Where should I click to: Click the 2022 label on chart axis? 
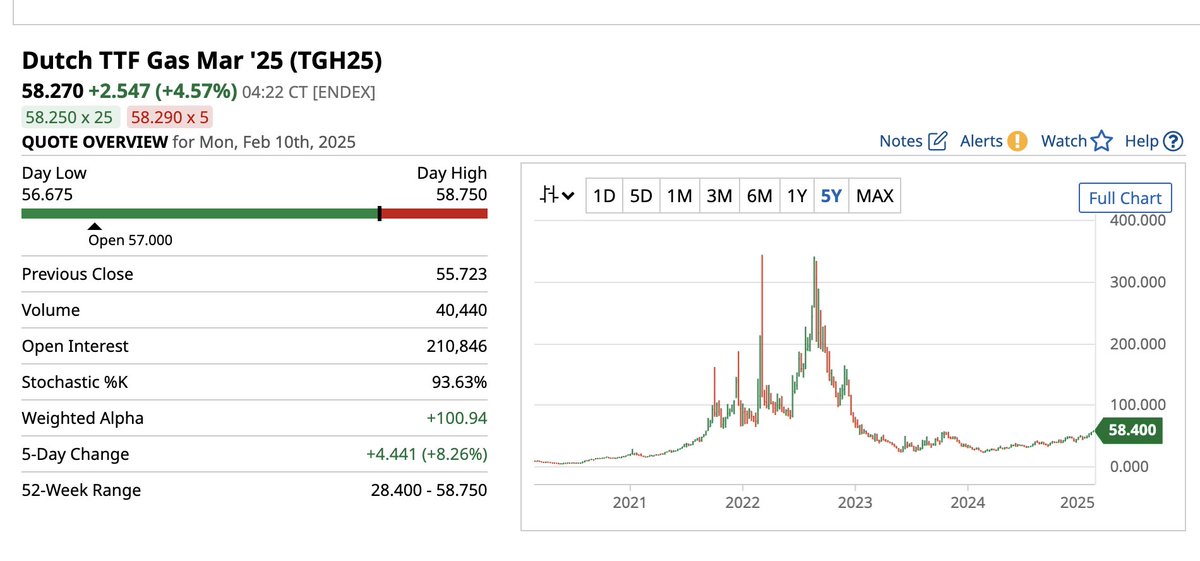tap(743, 502)
